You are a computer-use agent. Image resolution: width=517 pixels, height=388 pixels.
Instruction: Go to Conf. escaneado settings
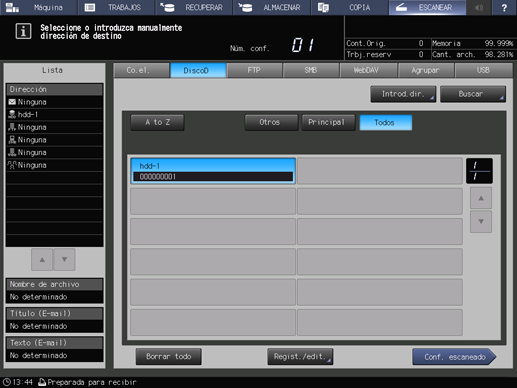(454, 357)
